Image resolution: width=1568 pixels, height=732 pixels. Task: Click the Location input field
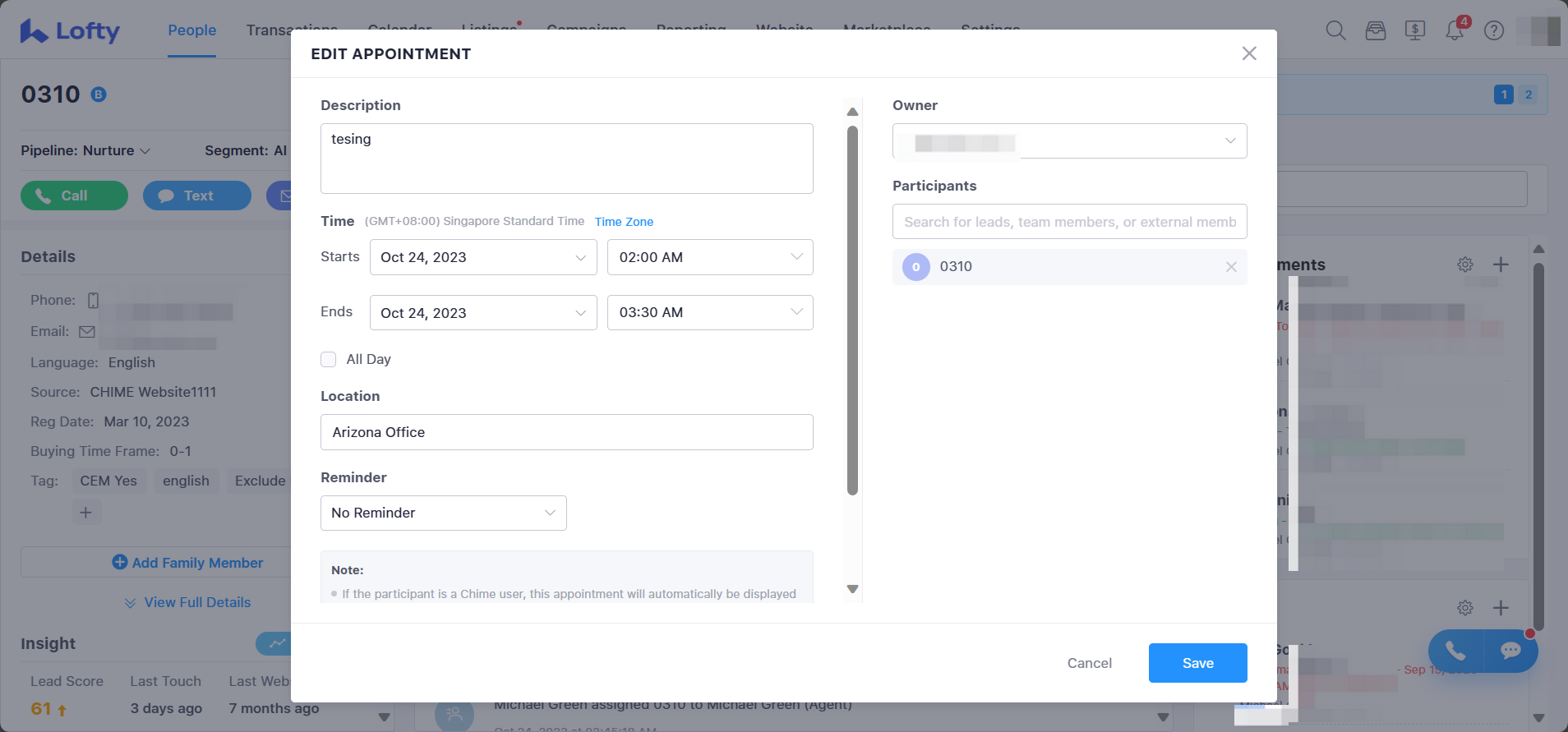click(x=566, y=432)
